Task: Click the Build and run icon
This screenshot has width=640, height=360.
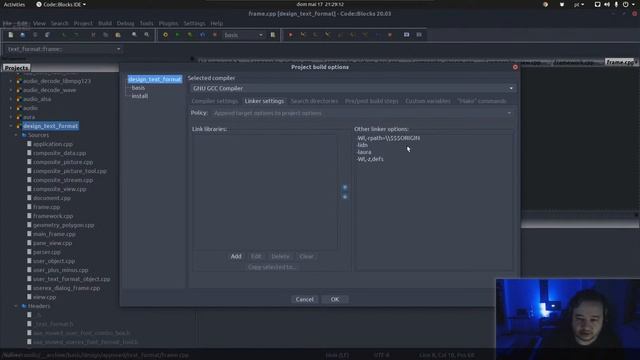Action: [x=190, y=35]
